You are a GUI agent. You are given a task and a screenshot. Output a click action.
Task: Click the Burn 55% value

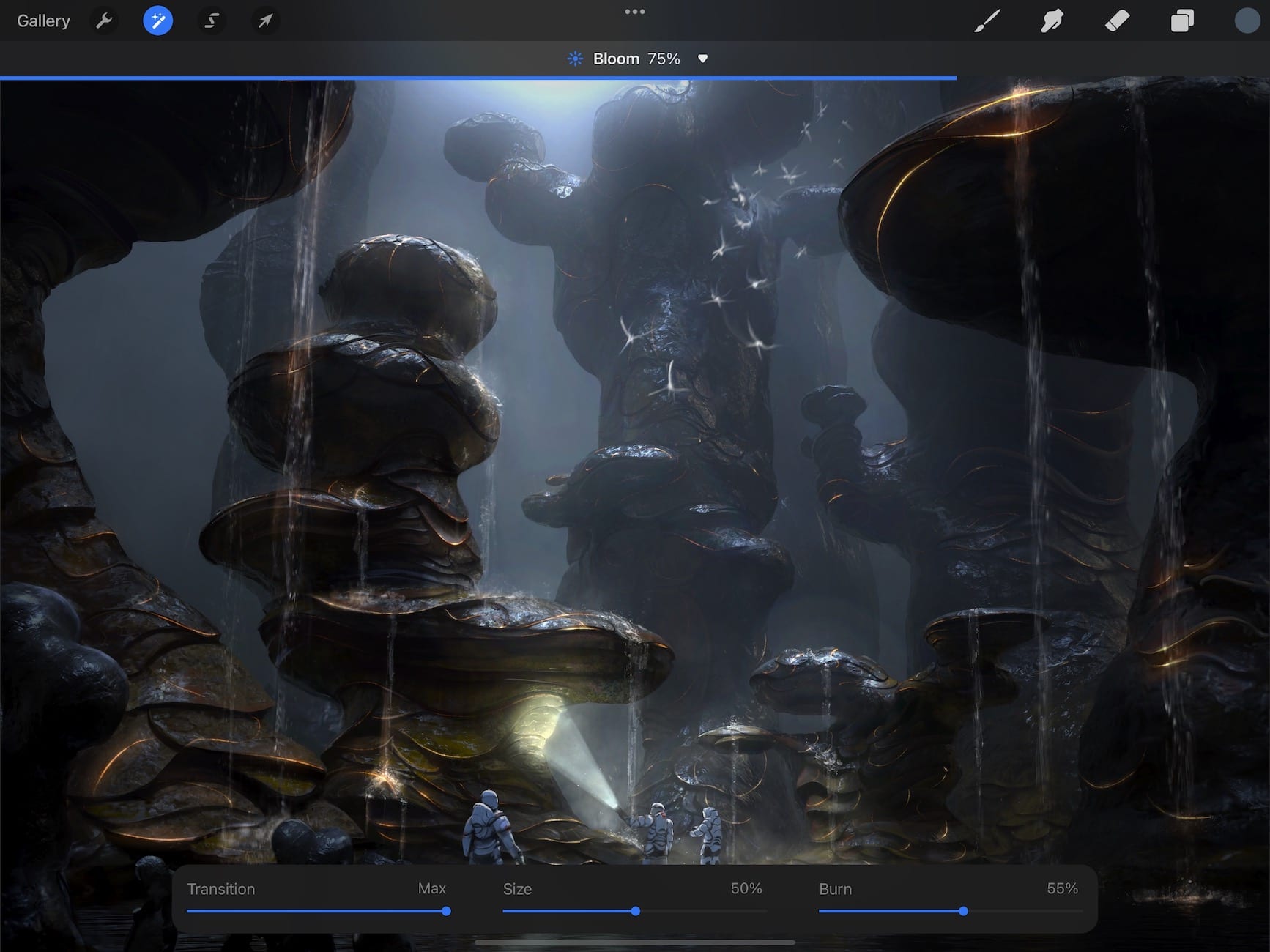[1061, 888]
